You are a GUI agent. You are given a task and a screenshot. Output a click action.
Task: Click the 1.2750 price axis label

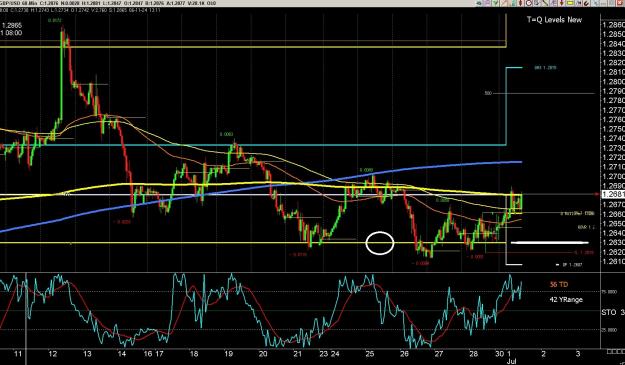(613, 129)
